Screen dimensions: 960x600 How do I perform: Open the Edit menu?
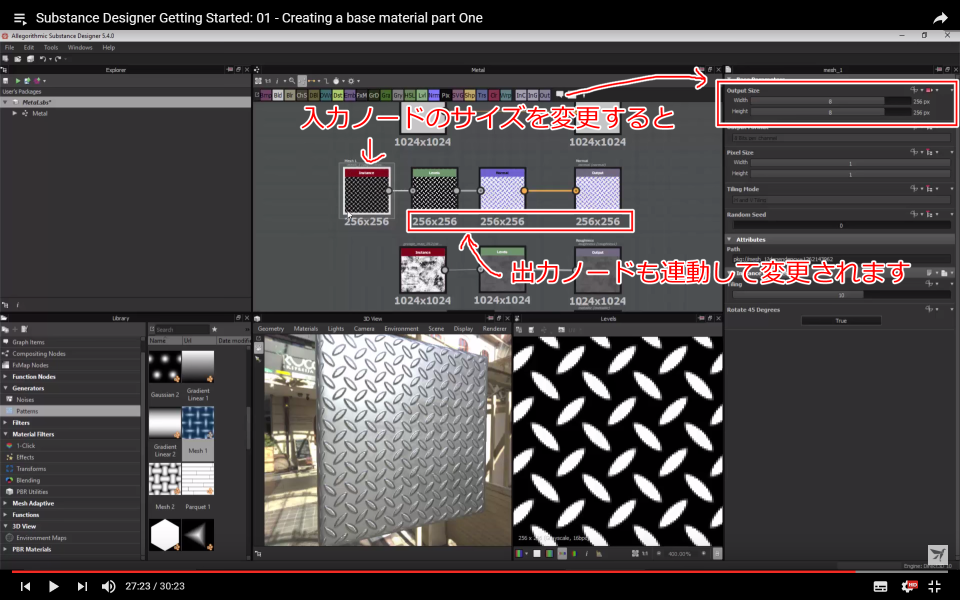pyautogui.click(x=29, y=47)
